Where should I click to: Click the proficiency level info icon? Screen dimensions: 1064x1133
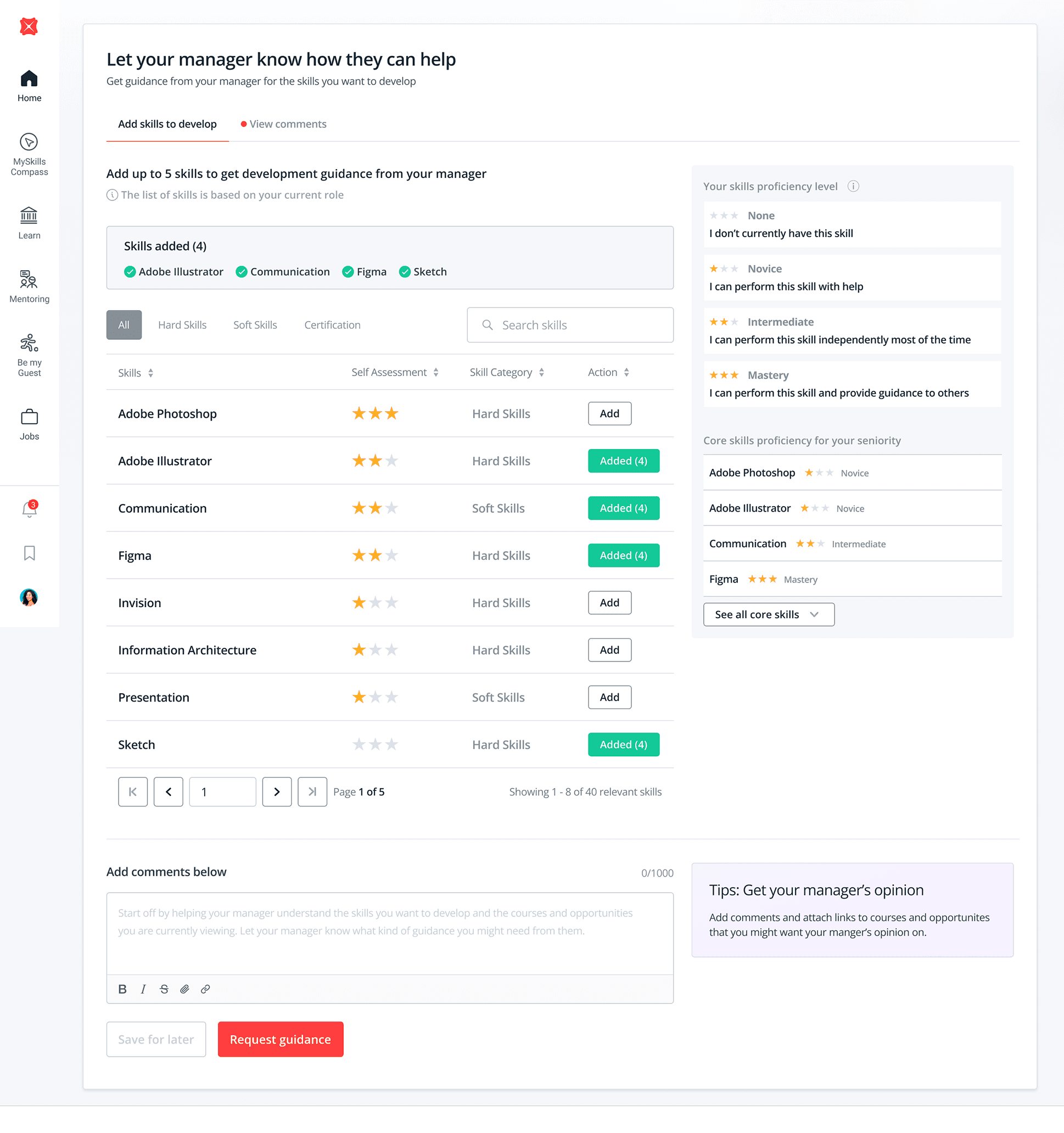[x=853, y=187]
